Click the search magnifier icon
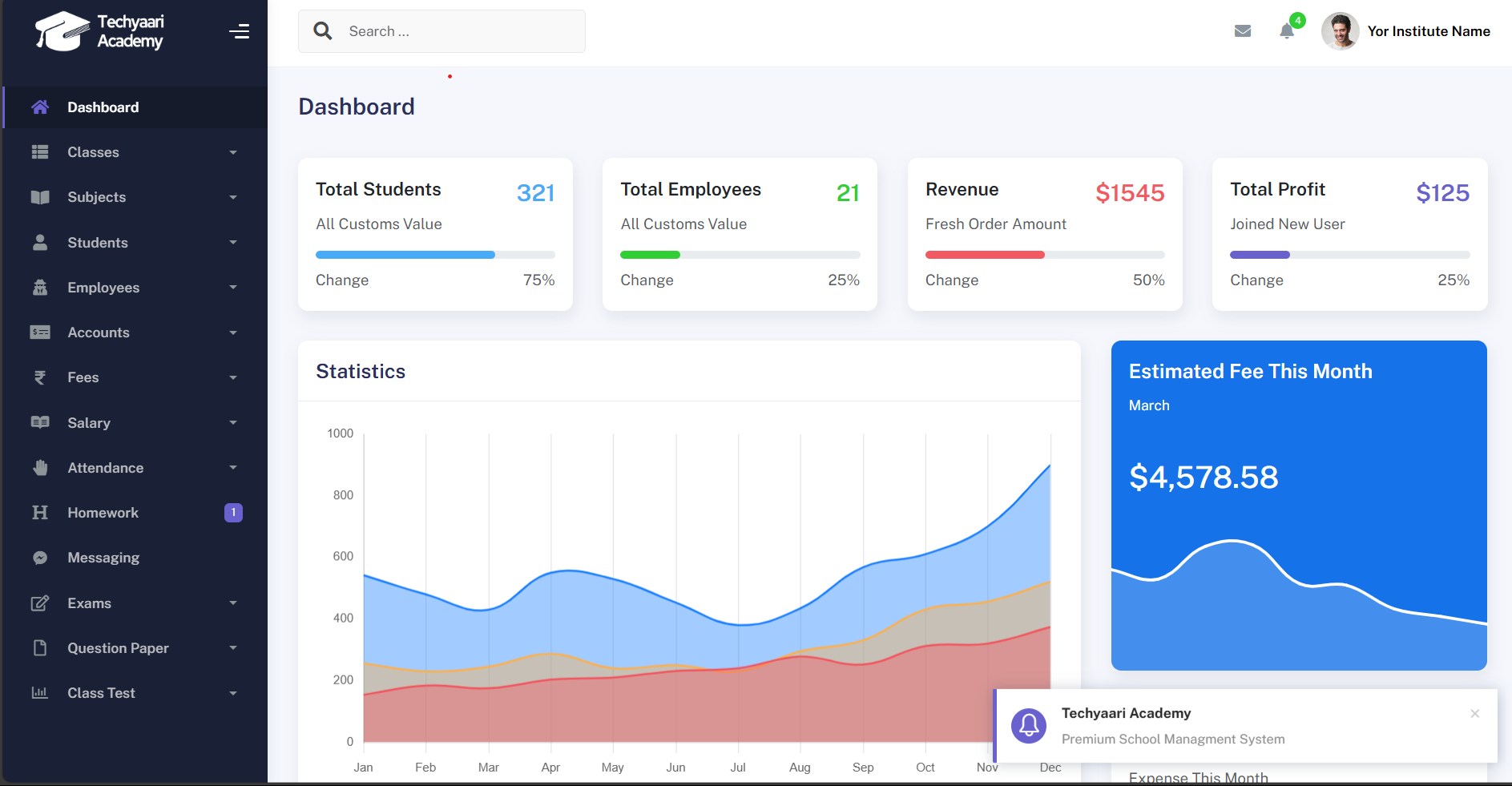The width and height of the screenshot is (1512, 786). tap(323, 31)
